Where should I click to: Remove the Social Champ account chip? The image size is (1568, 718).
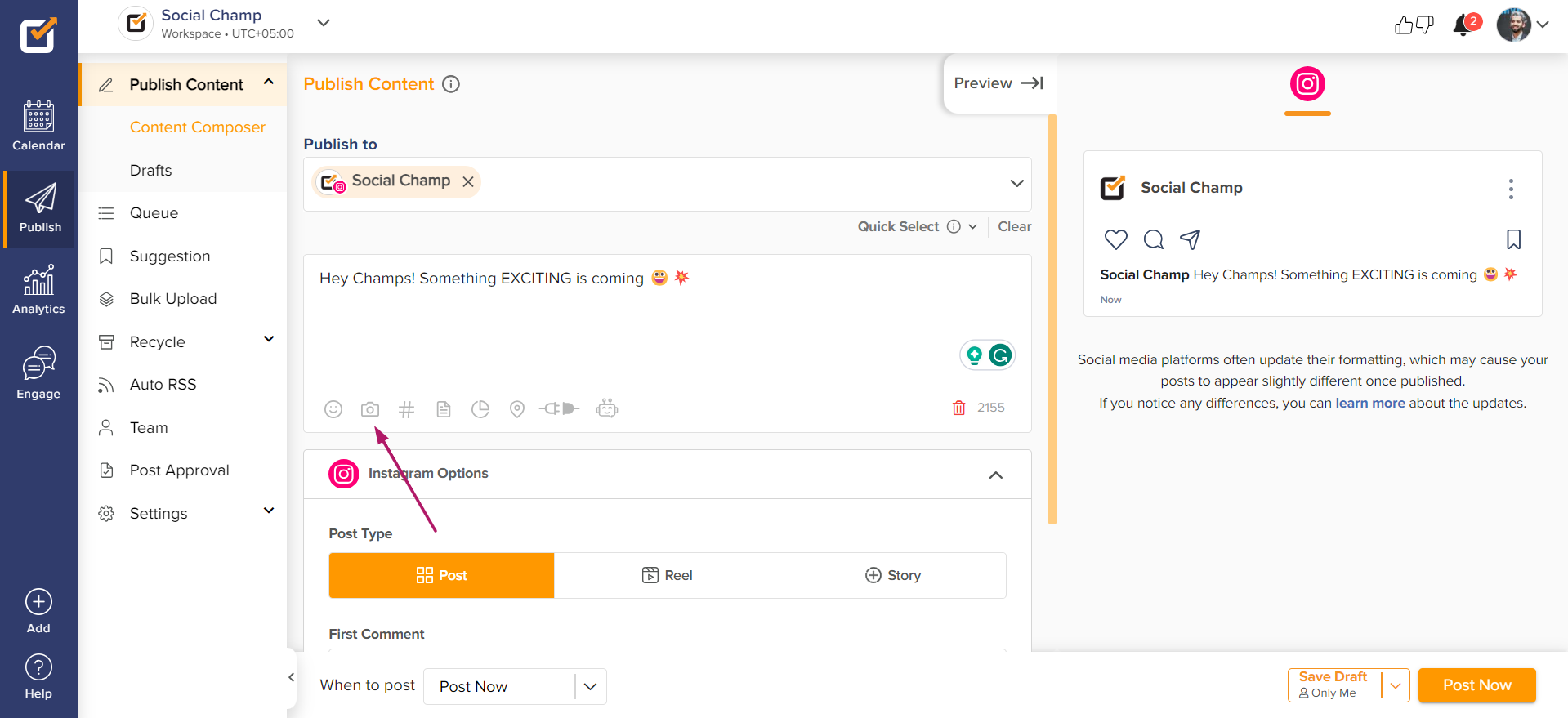pos(468,182)
